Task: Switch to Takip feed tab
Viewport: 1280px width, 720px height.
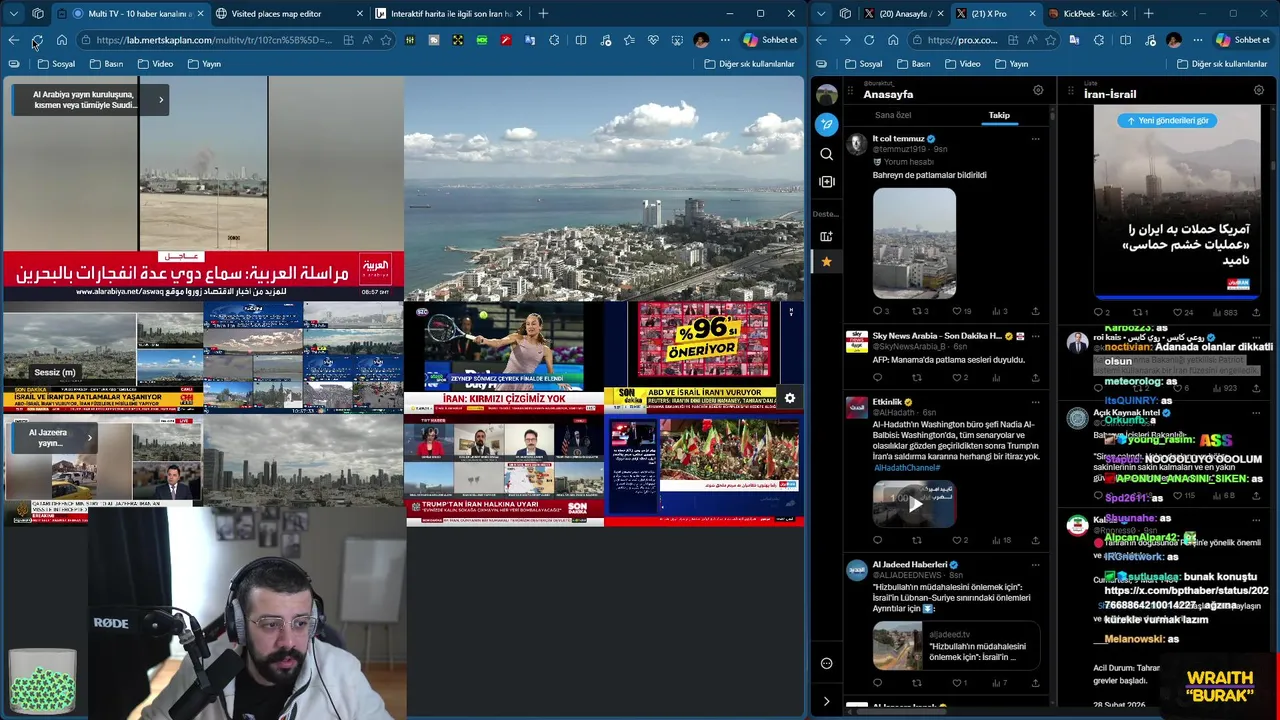Action: click(x=999, y=115)
